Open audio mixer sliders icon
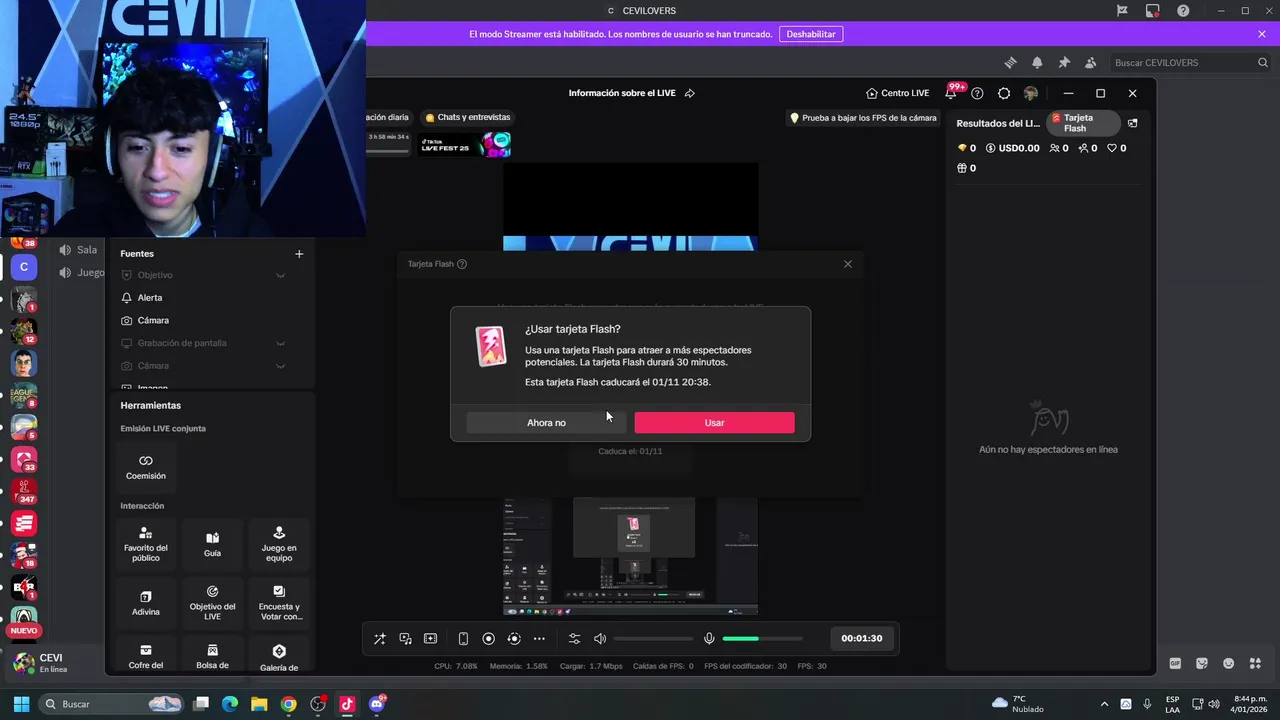The width and height of the screenshot is (1280, 720). pyautogui.click(x=574, y=639)
